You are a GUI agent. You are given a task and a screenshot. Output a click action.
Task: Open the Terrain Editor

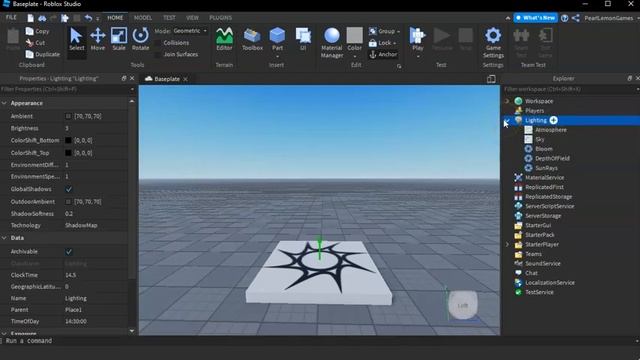click(x=224, y=40)
